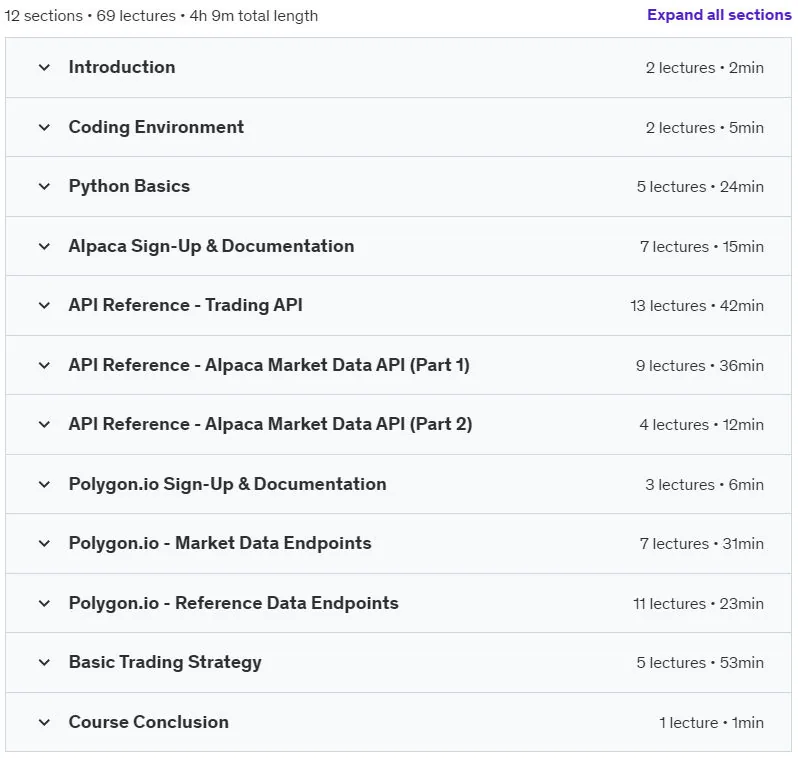The height and width of the screenshot is (758, 798).
Task: Click the '11 lectures • 23min' text
Action: pos(698,604)
